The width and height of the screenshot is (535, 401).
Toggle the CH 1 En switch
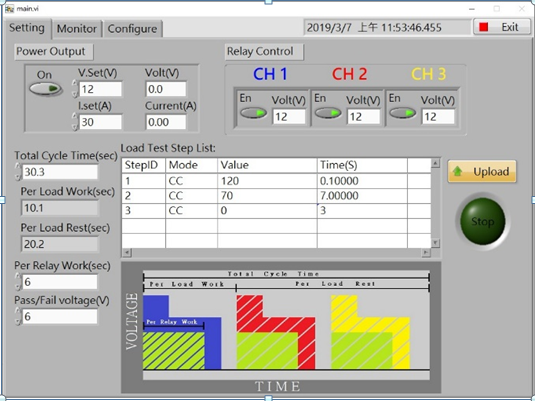pyautogui.click(x=253, y=113)
